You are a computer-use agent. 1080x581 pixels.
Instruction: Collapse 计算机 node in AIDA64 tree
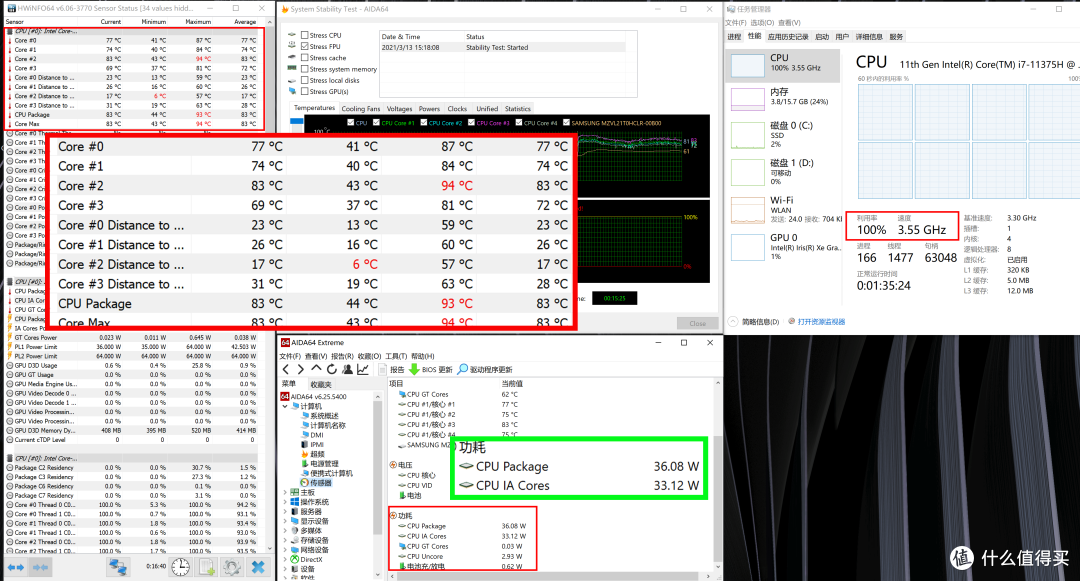point(285,406)
